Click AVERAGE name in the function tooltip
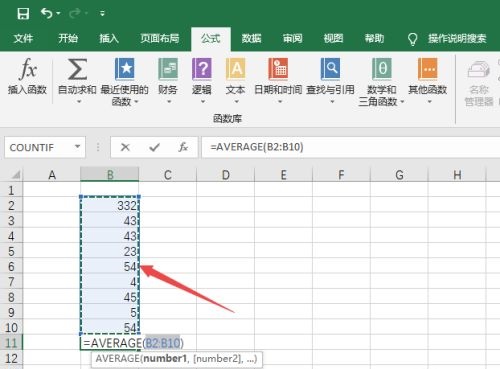The image size is (500, 369). (x=117, y=359)
